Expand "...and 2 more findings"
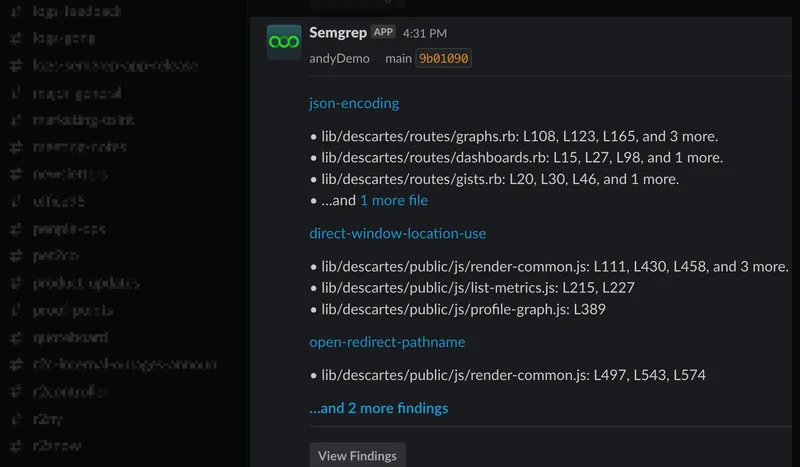800x467 pixels. (379, 408)
